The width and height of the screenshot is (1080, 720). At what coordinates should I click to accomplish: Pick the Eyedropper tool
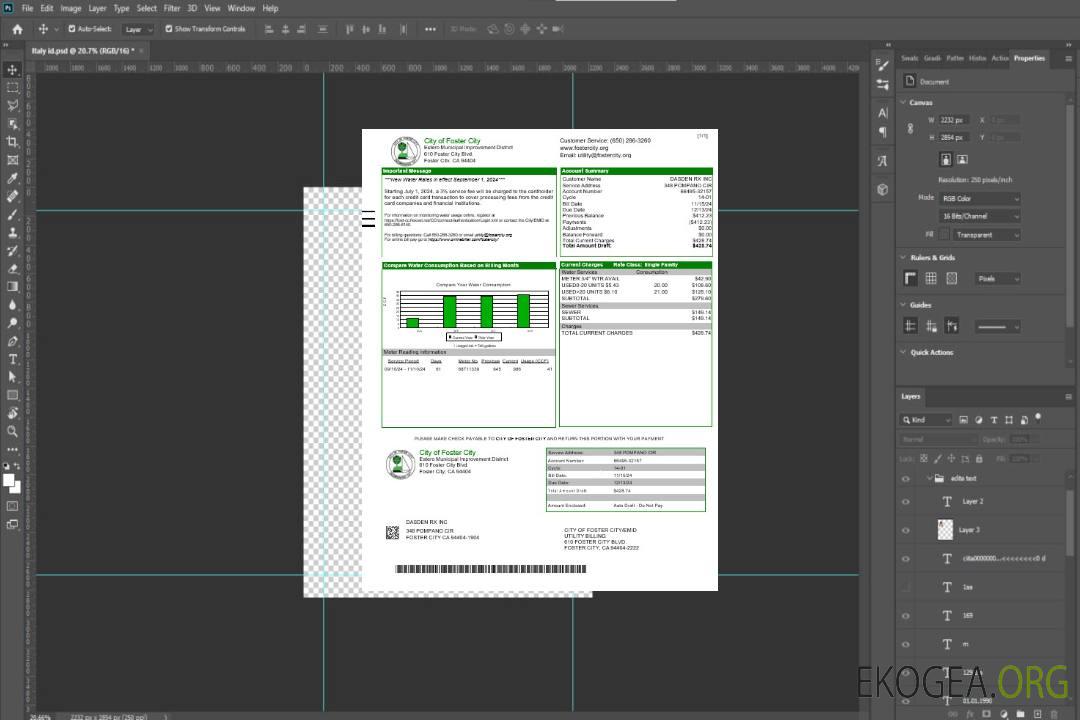[x=13, y=178]
